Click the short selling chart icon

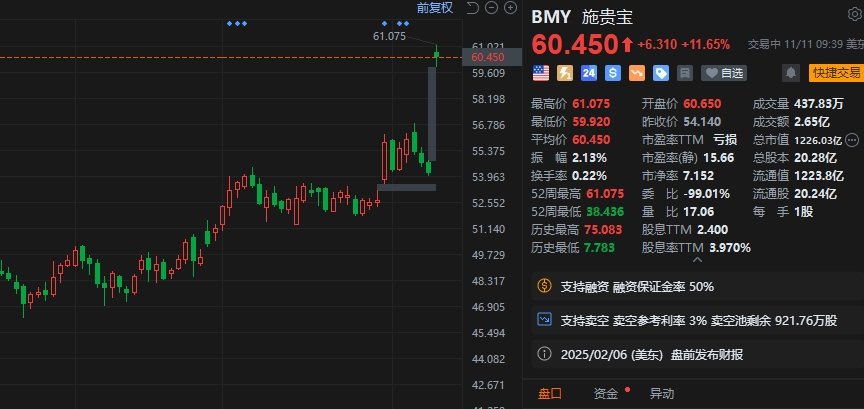point(544,319)
